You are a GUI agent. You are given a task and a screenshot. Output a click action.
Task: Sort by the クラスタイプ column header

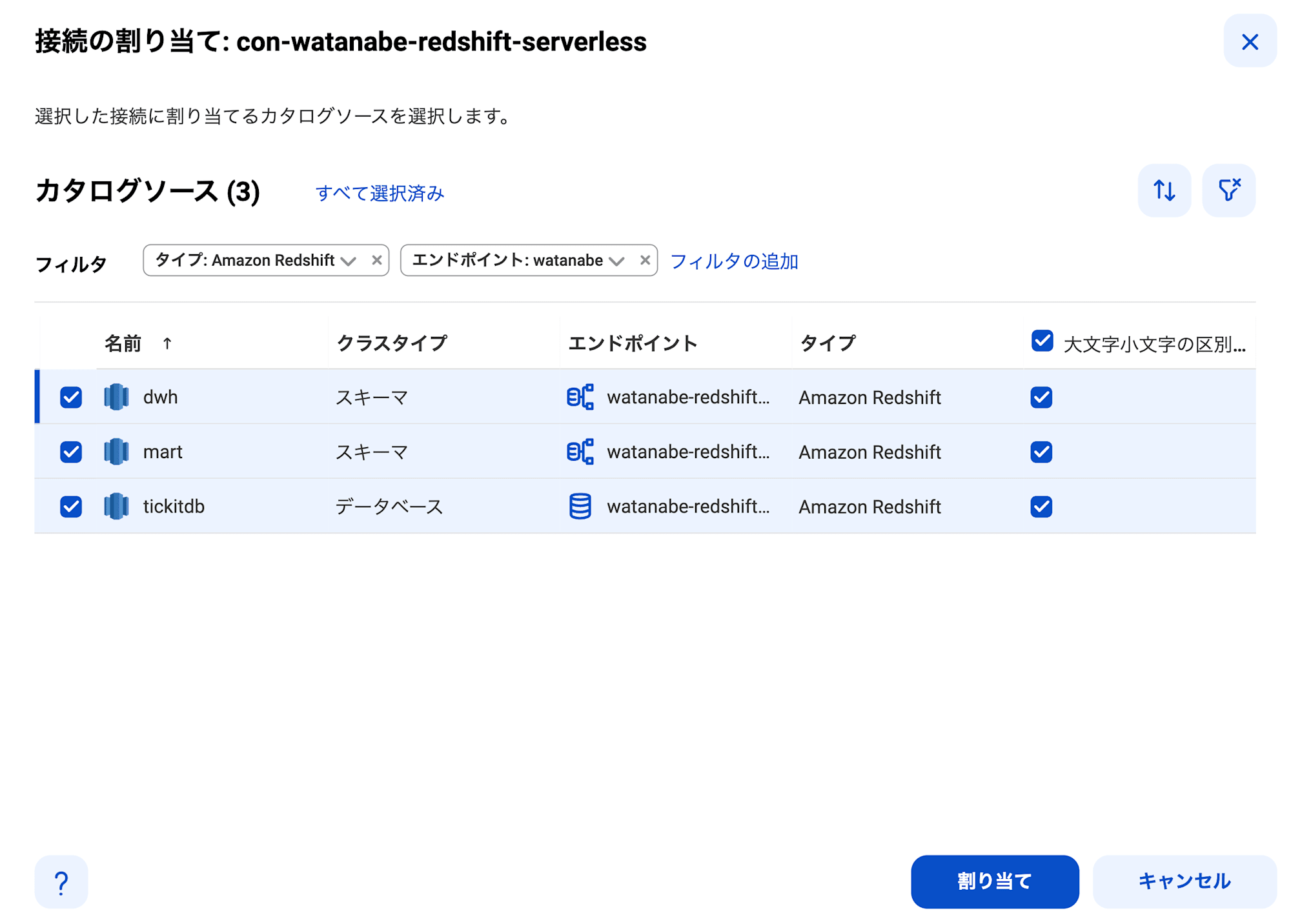(x=392, y=343)
